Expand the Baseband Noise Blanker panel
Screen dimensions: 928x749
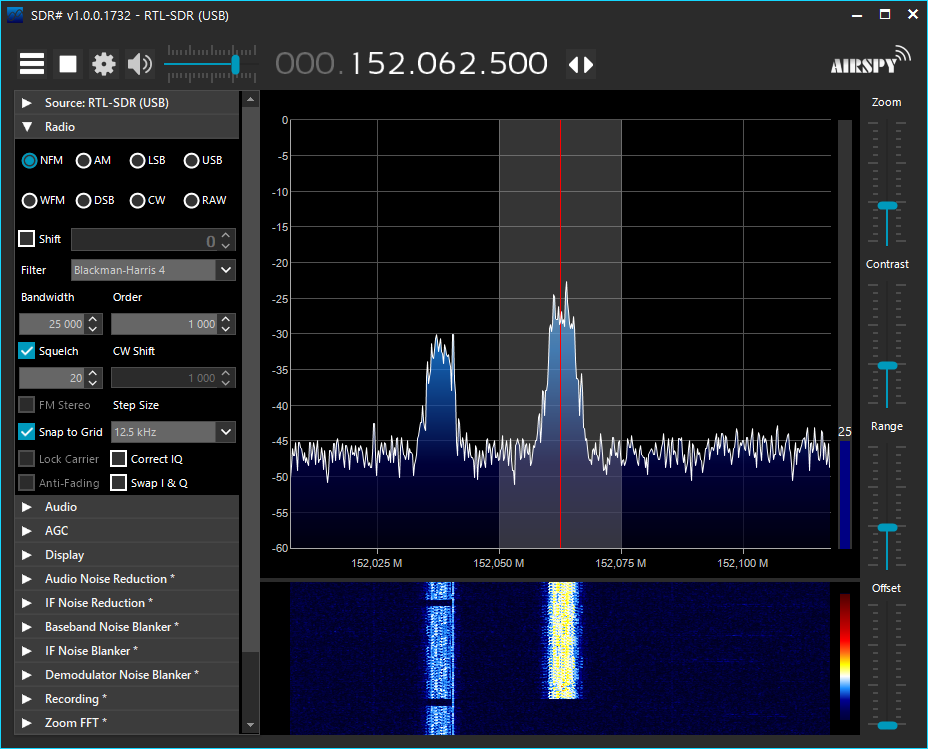(x=127, y=627)
